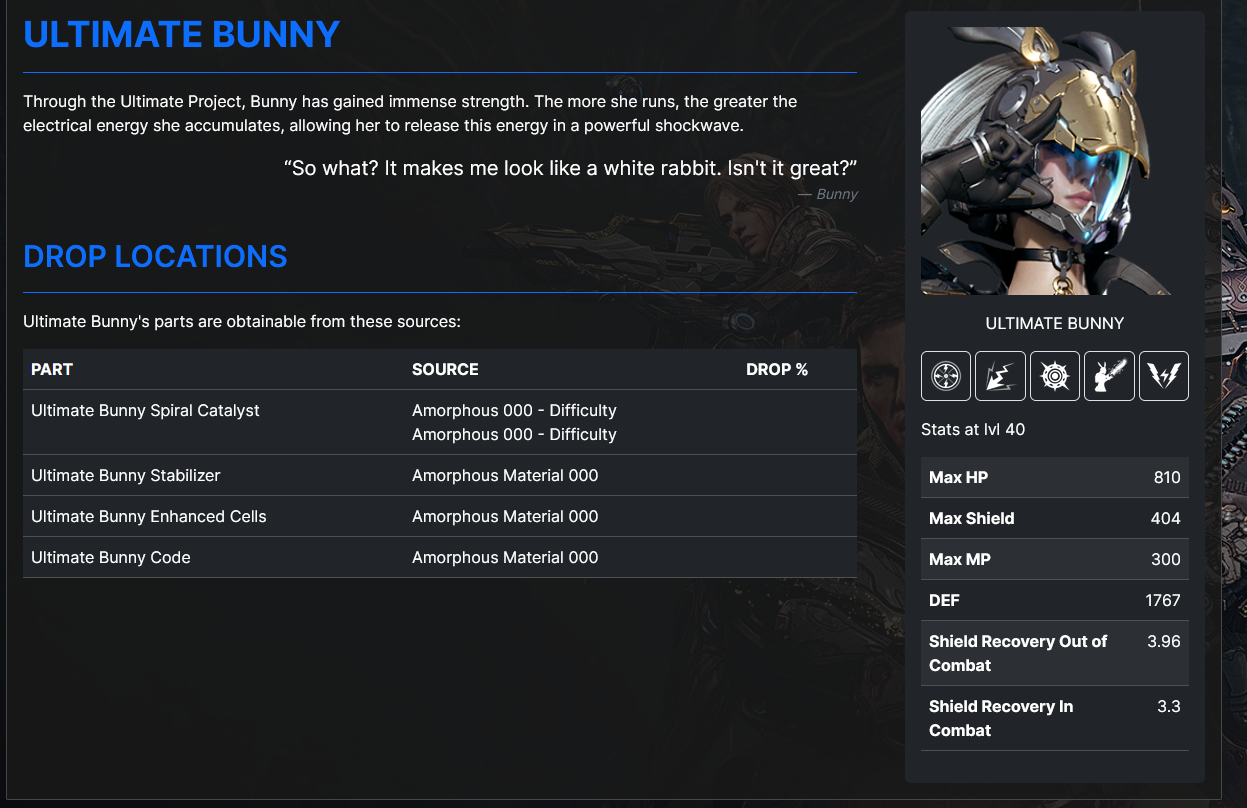1247x808 pixels.
Task: Click the DROP LOCATIONS section heading
Action: click(155, 257)
